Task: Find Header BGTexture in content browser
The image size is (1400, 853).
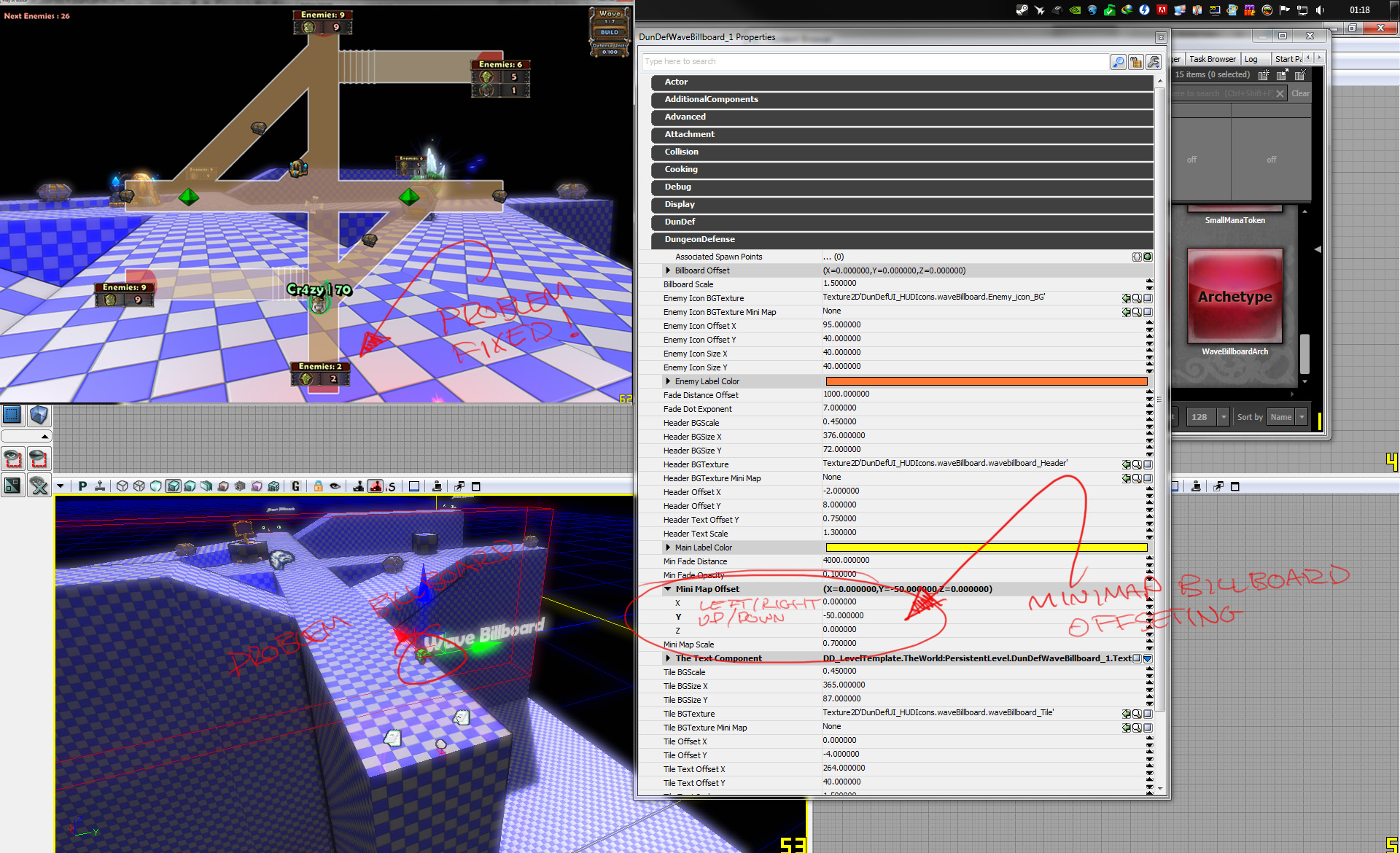Action: (1137, 464)
